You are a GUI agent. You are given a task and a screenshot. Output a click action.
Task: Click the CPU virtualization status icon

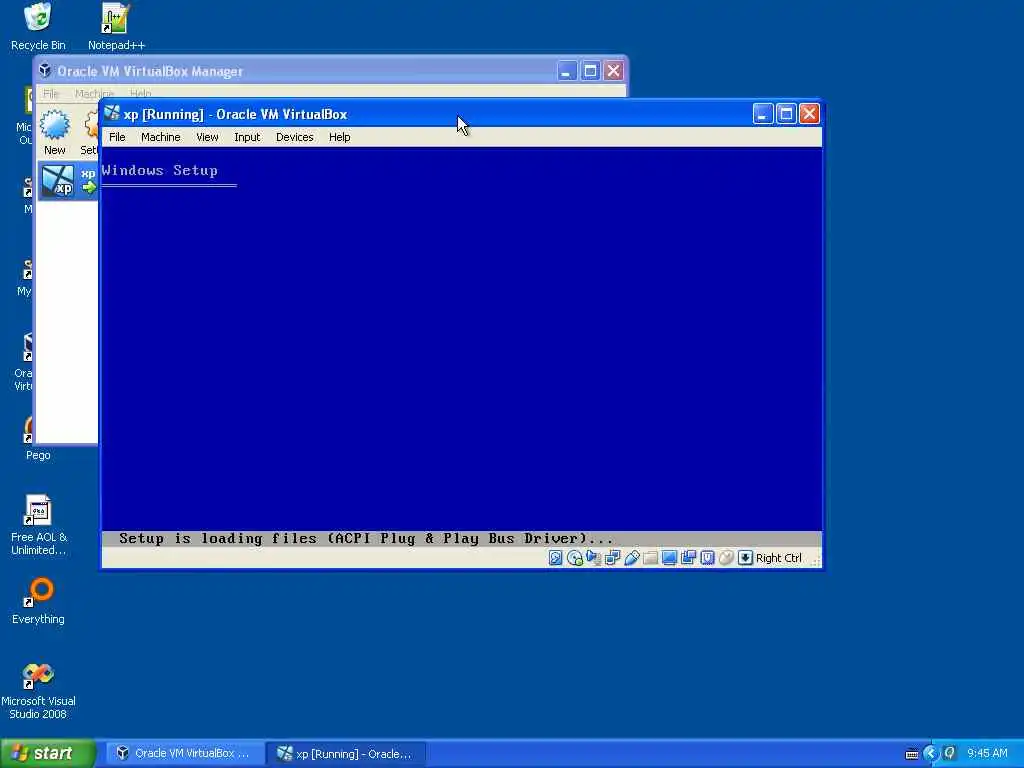pos(707,558)
